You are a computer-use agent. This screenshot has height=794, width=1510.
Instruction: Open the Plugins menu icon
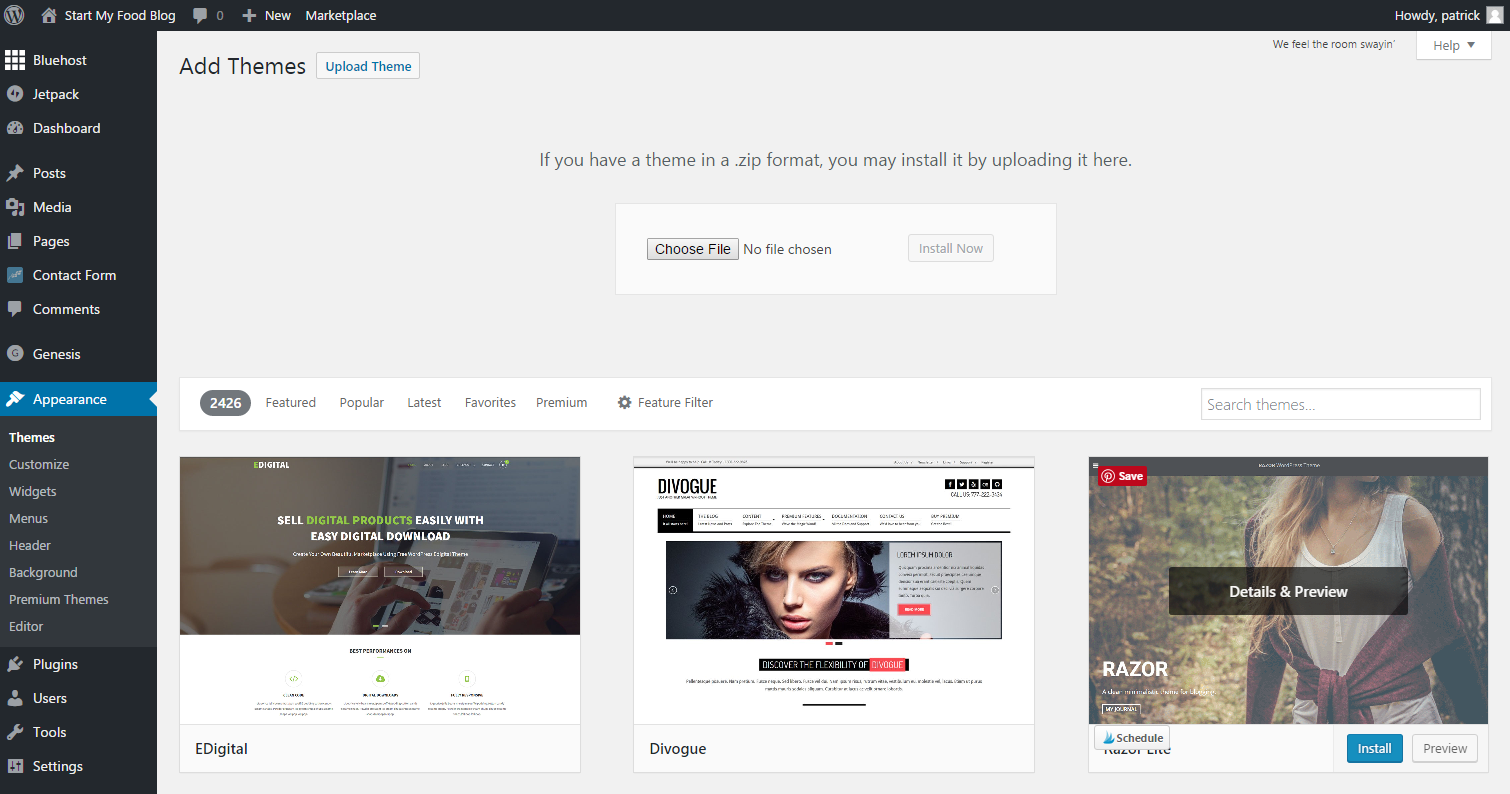[15, 664]
